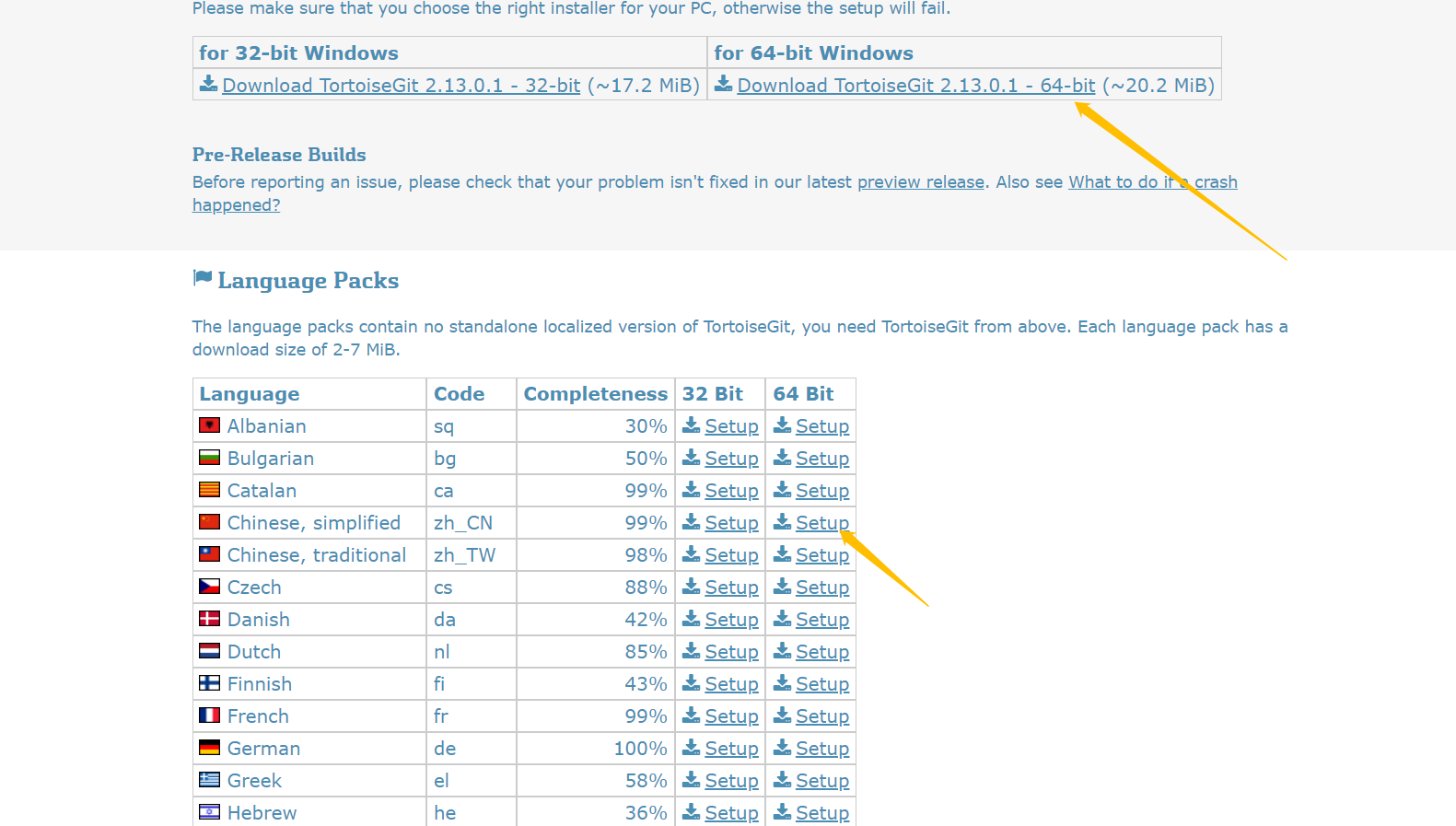The height and width of the screenshot is (826, 1456).
Task: Download Hebrew 32 Bit Setup
Action: [x=731, y=813]
